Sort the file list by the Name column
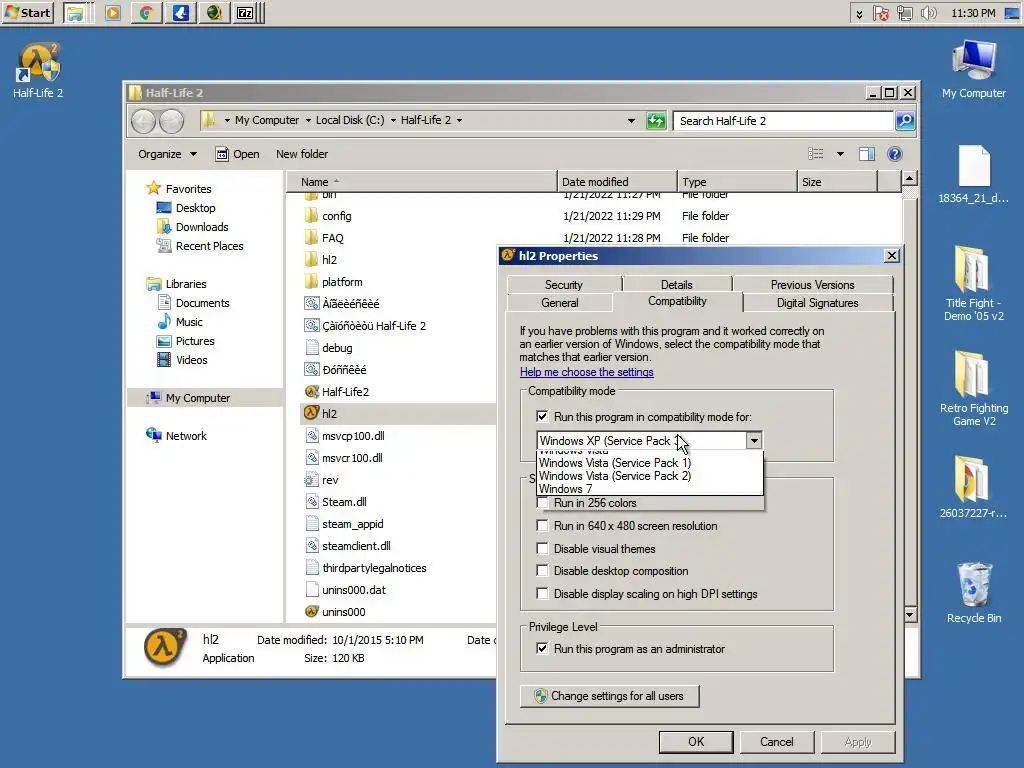 [421, 182]
